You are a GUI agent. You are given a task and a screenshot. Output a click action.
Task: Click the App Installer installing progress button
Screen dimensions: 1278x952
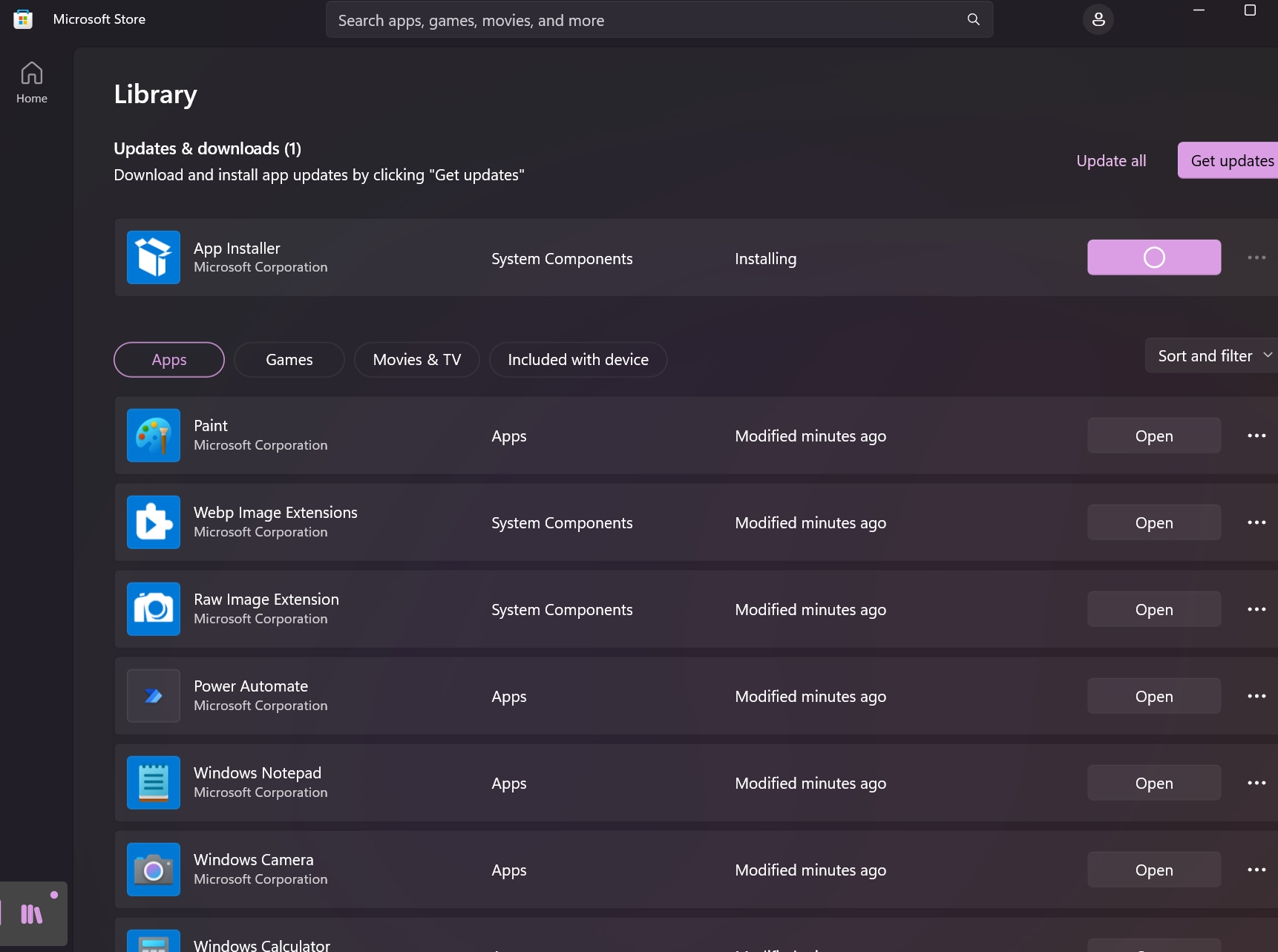(1154, 257)
